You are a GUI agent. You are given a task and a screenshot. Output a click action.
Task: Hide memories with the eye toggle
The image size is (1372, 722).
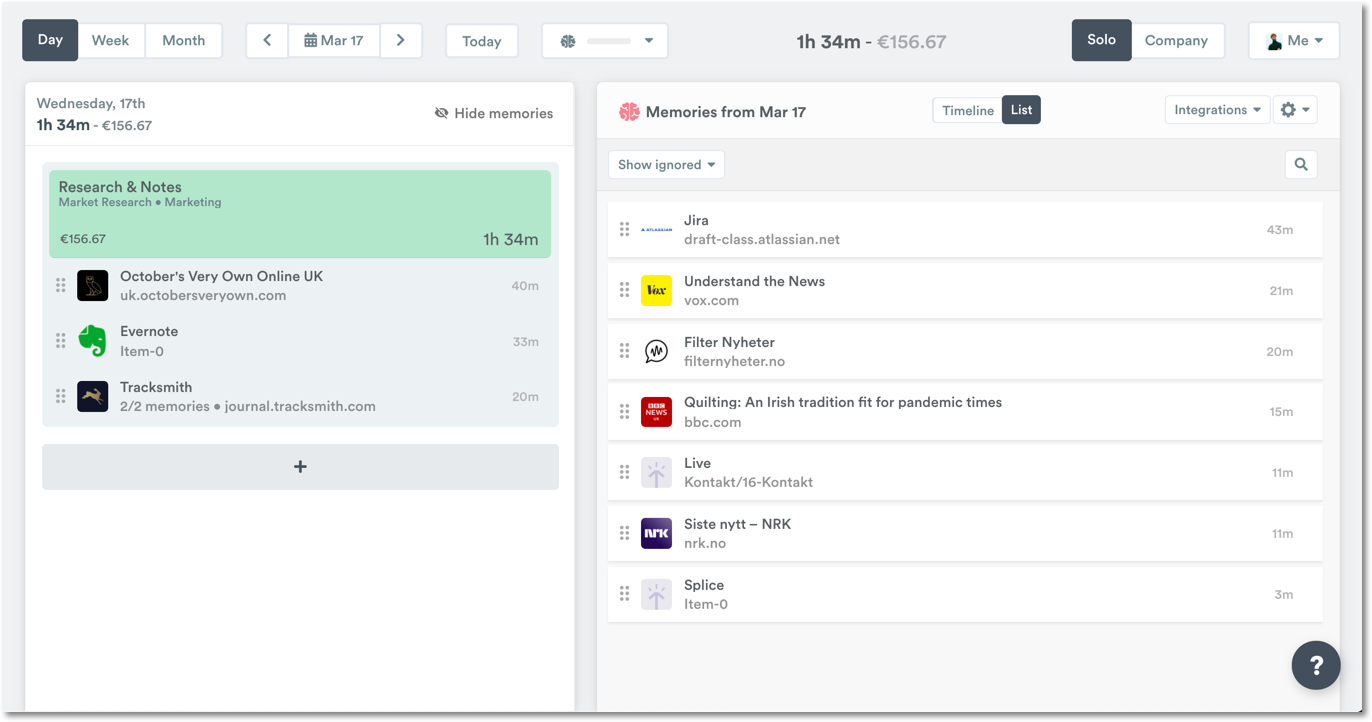pos(494,113)
